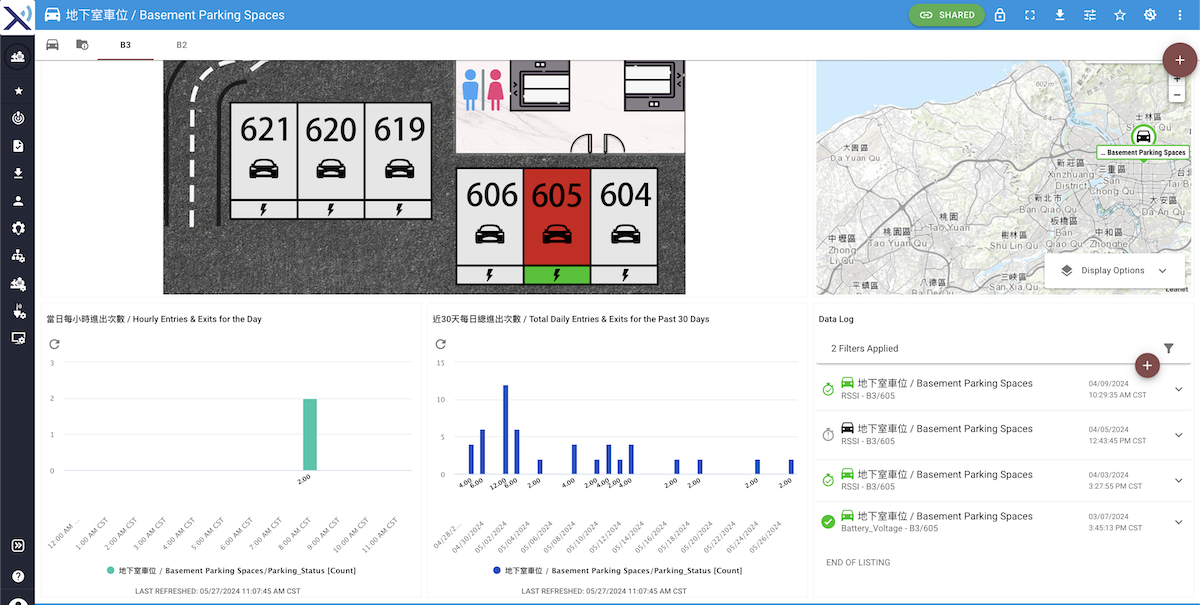The width and height of the screenshot is (1200, 605).
Task: Expand the Battery_Voltage B3/605 log entry
Action: pos(1177,521)
